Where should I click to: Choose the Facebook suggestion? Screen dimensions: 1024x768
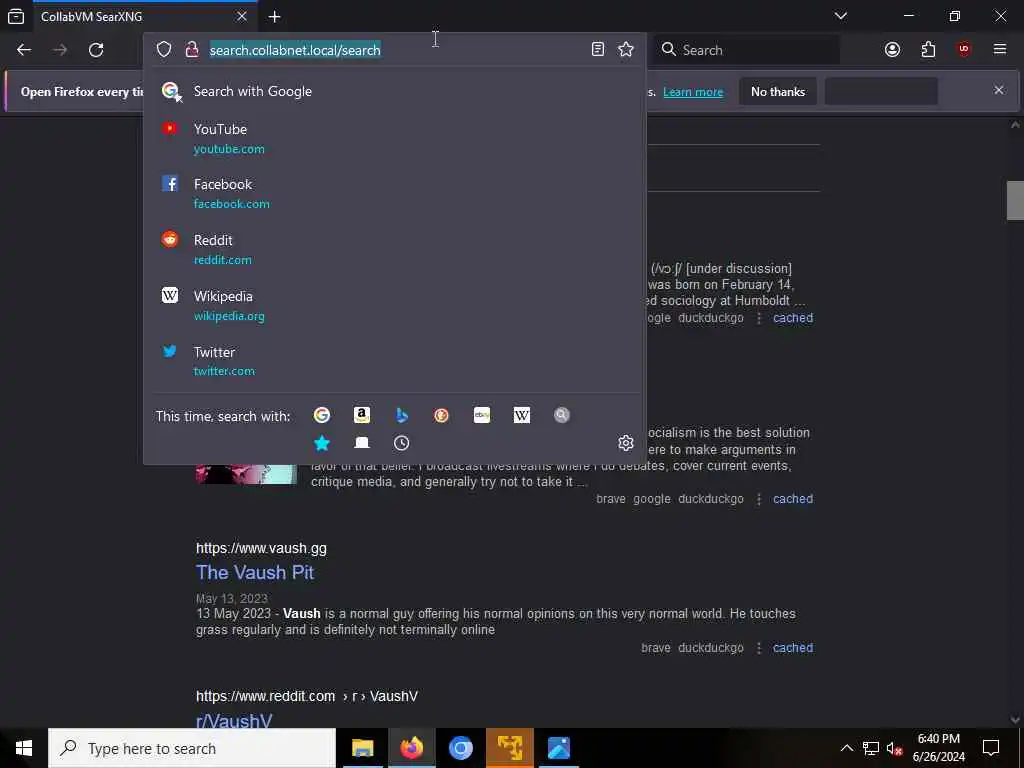click(x=394, y=194)
